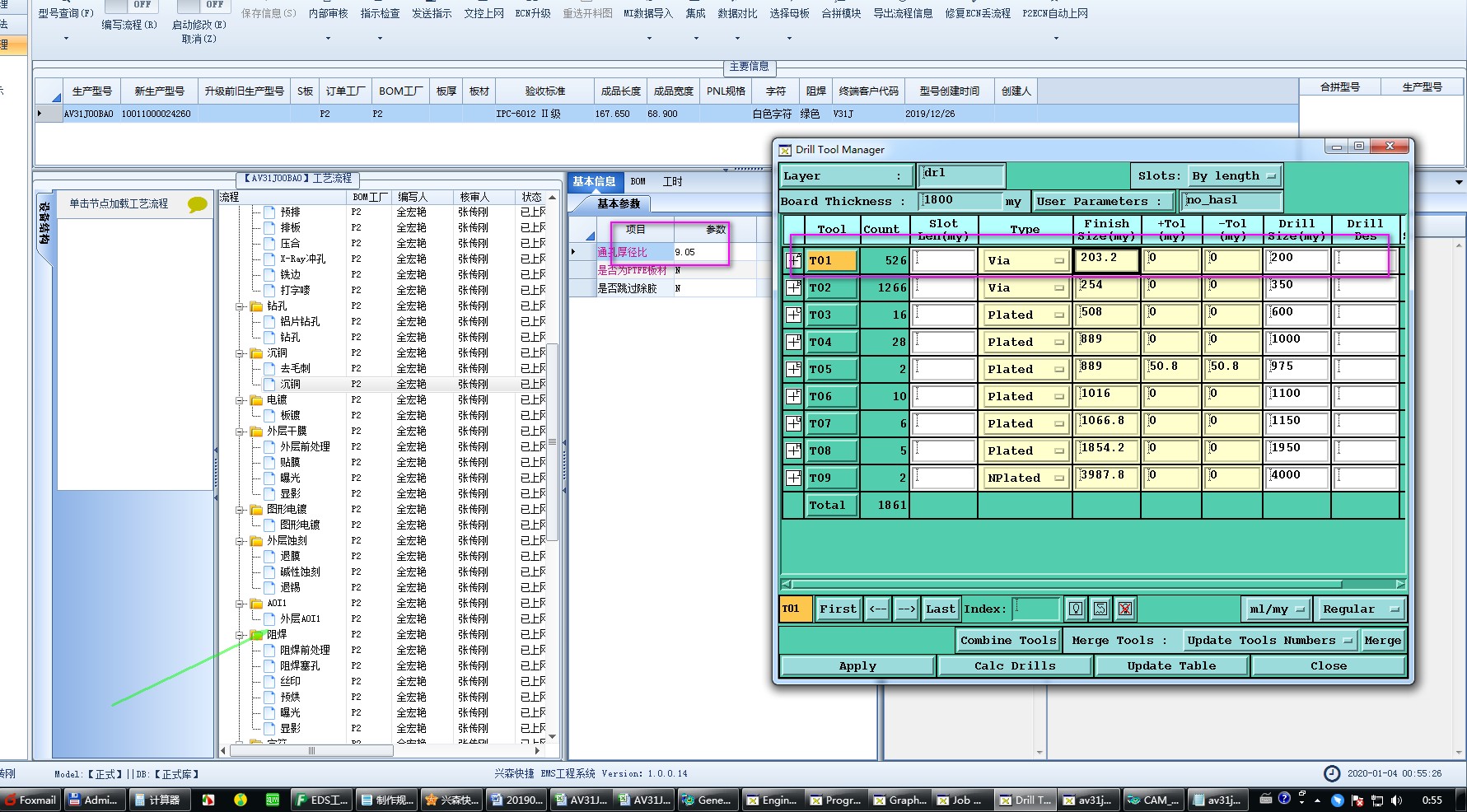Viewport: 1467px width, 812px height.
Task: Click the Update Table button
Action: pos(1171,666)
